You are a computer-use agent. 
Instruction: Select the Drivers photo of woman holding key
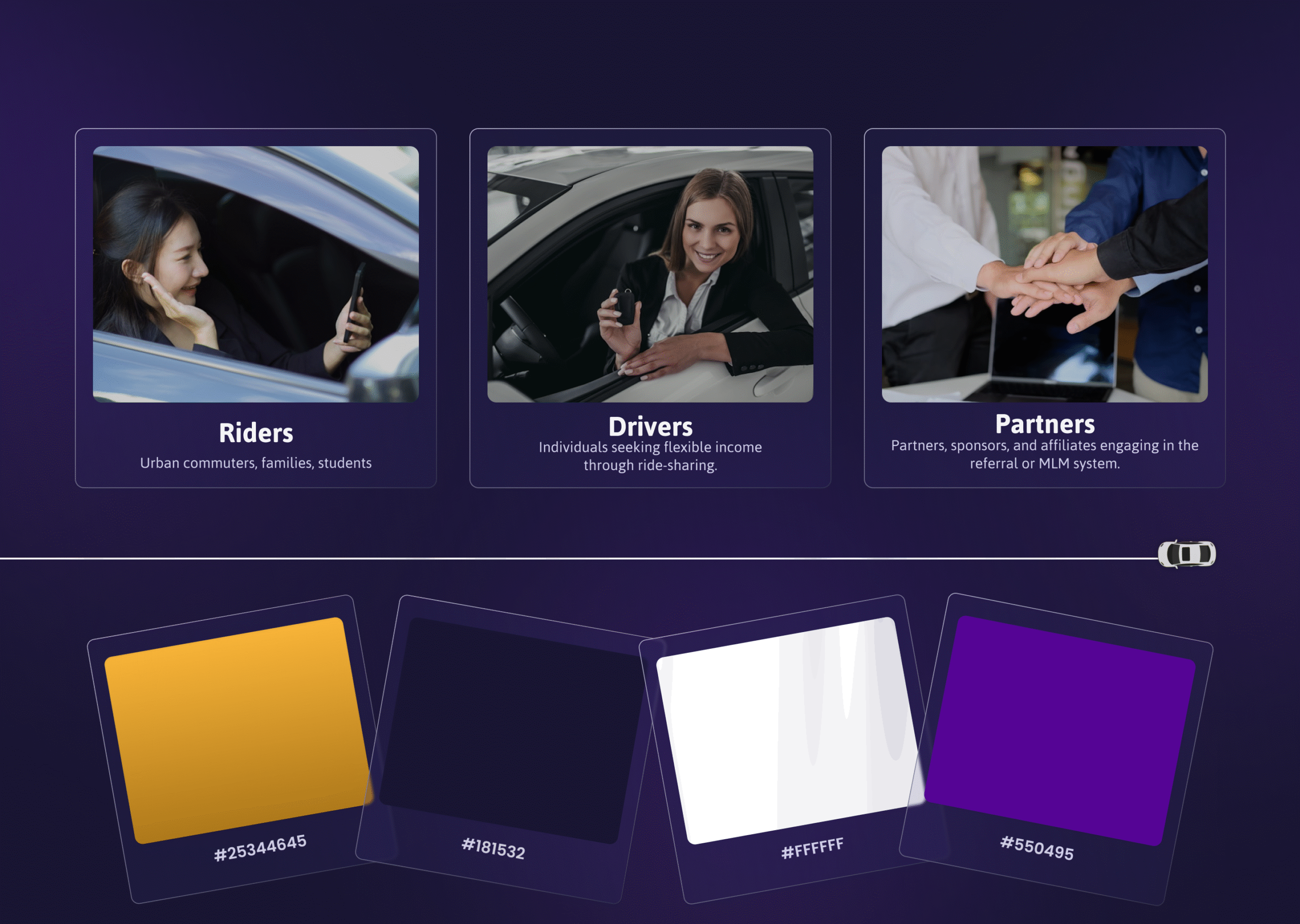coord(649,274)
